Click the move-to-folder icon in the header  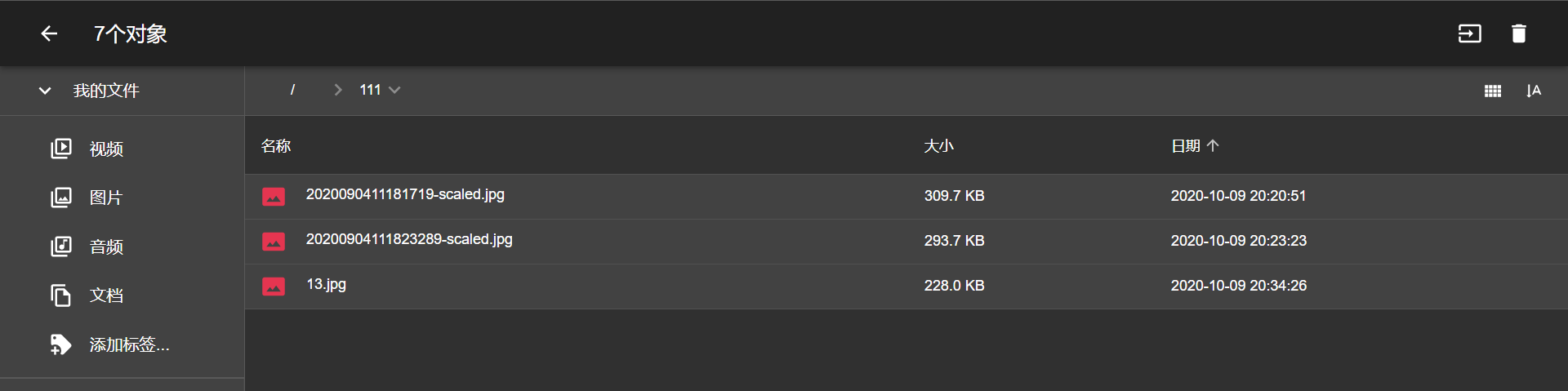click(1469, 33)
